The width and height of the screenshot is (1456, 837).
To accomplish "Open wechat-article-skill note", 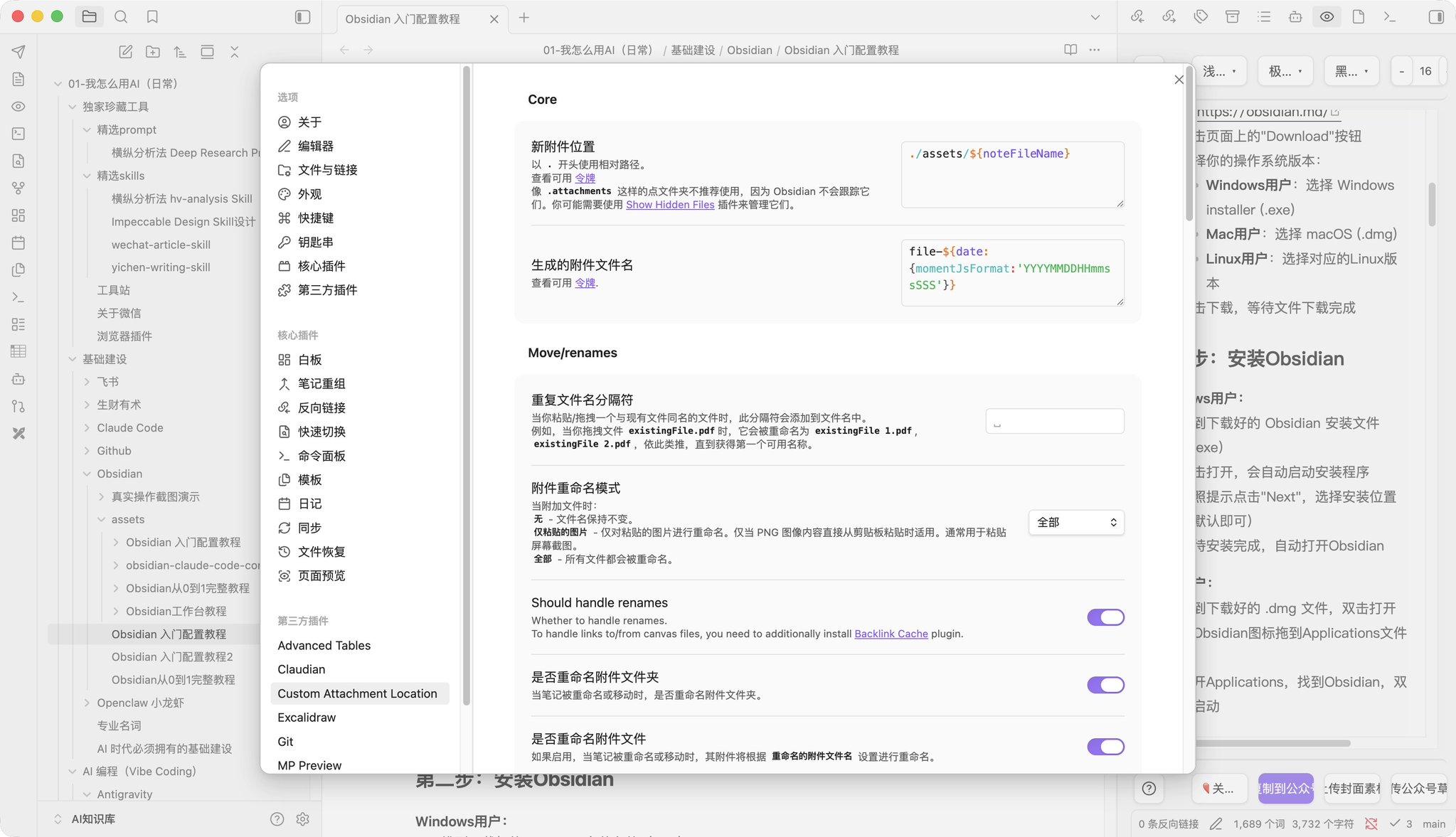I will [161, 245].
